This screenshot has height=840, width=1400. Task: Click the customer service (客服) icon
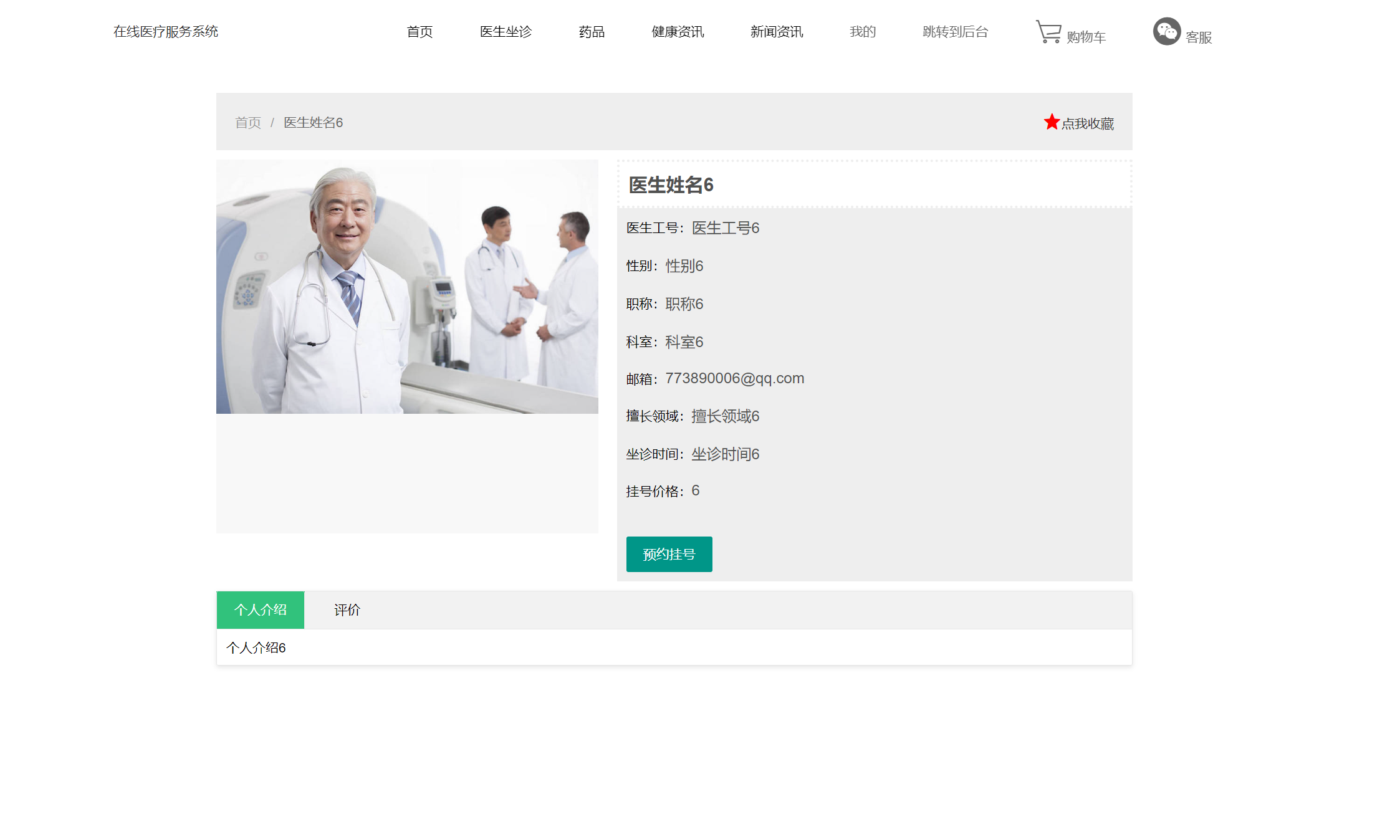(1167, 31)
